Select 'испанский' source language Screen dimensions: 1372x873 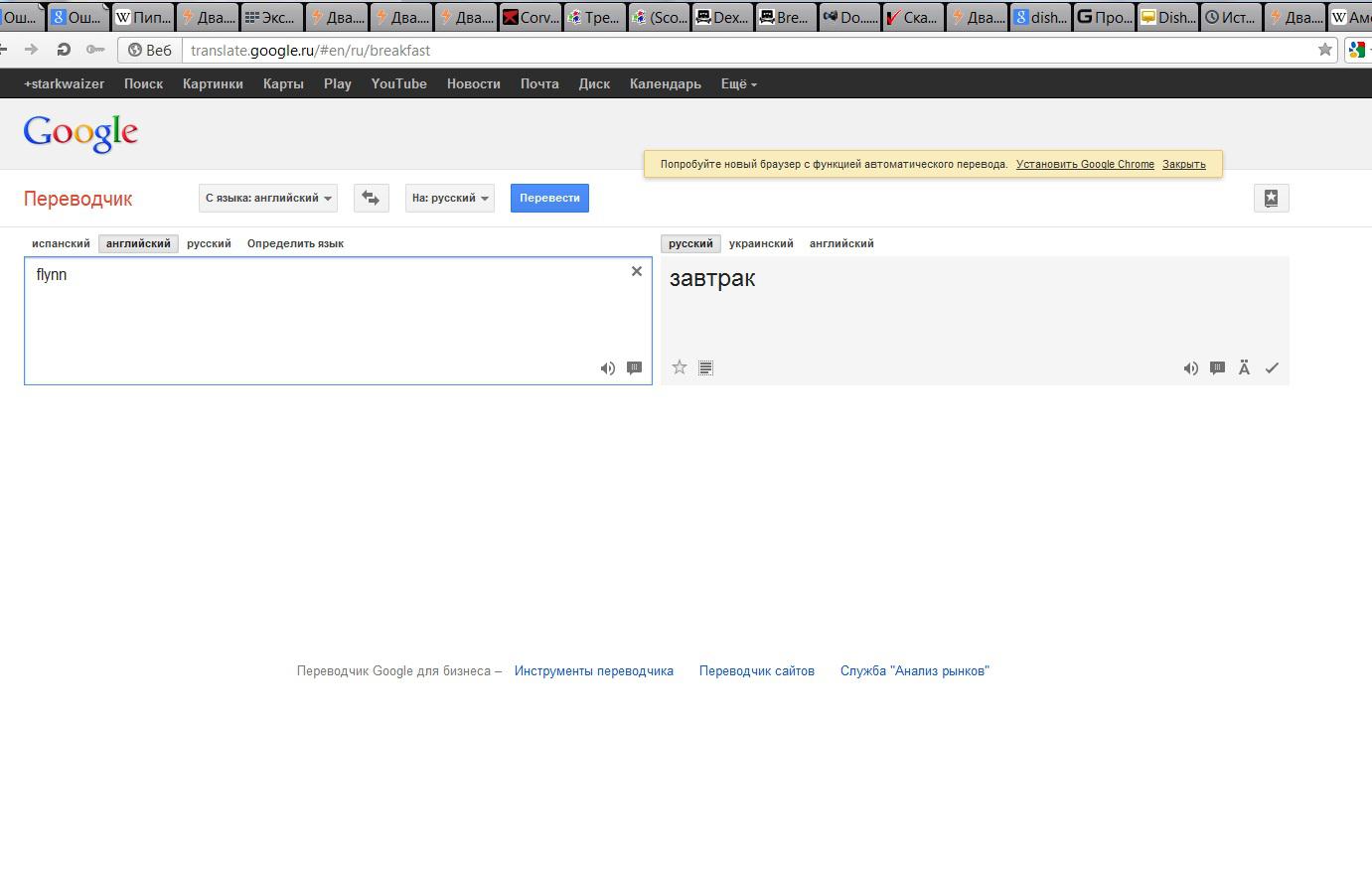tap(61, 243)
